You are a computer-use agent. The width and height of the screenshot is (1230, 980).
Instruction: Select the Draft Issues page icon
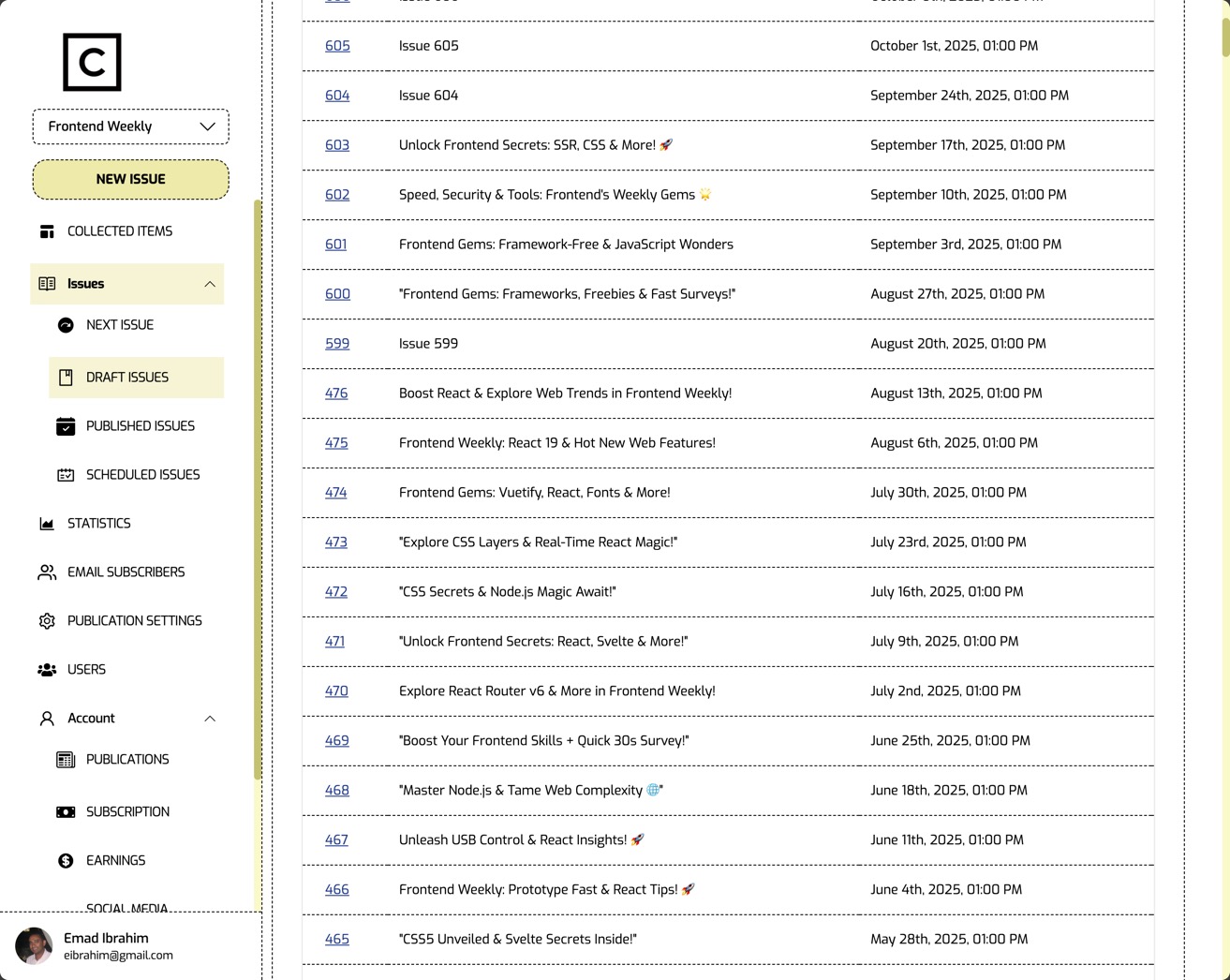pyautogui.click(x=67, y=377)
